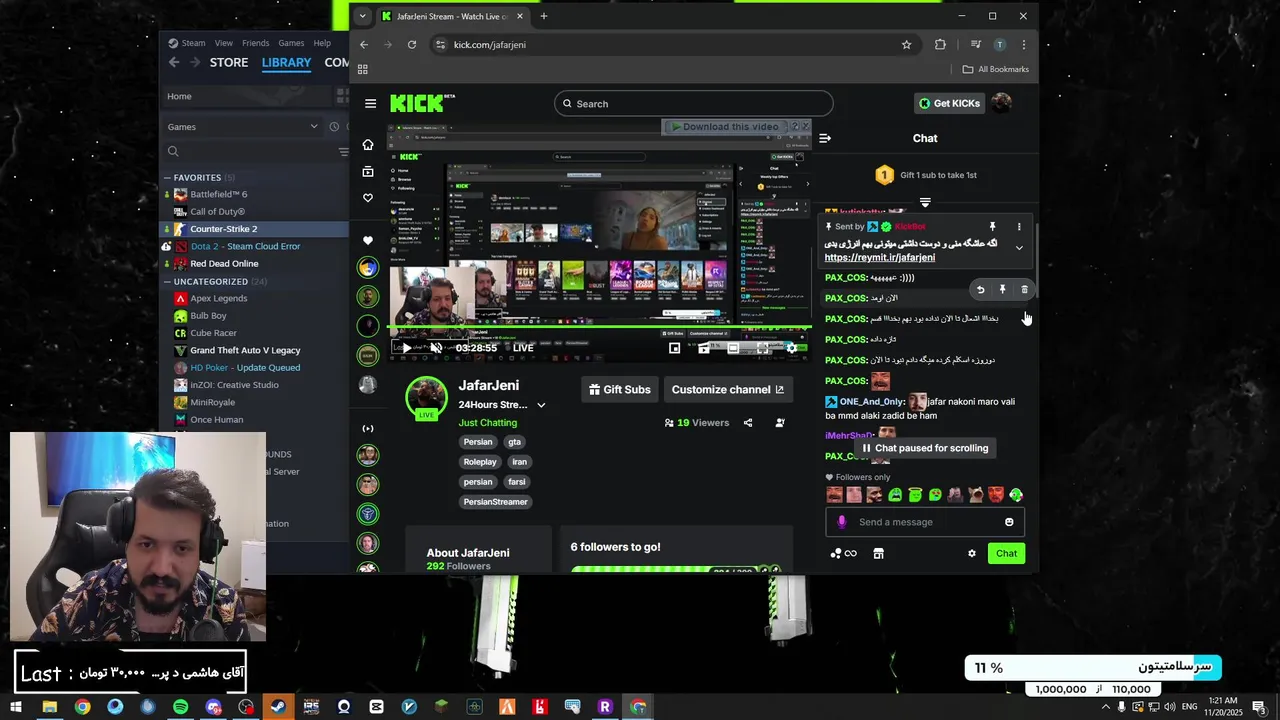
Task: Open Friends menu in Steam
Action: pyautogui.click(x=255, y=43)
